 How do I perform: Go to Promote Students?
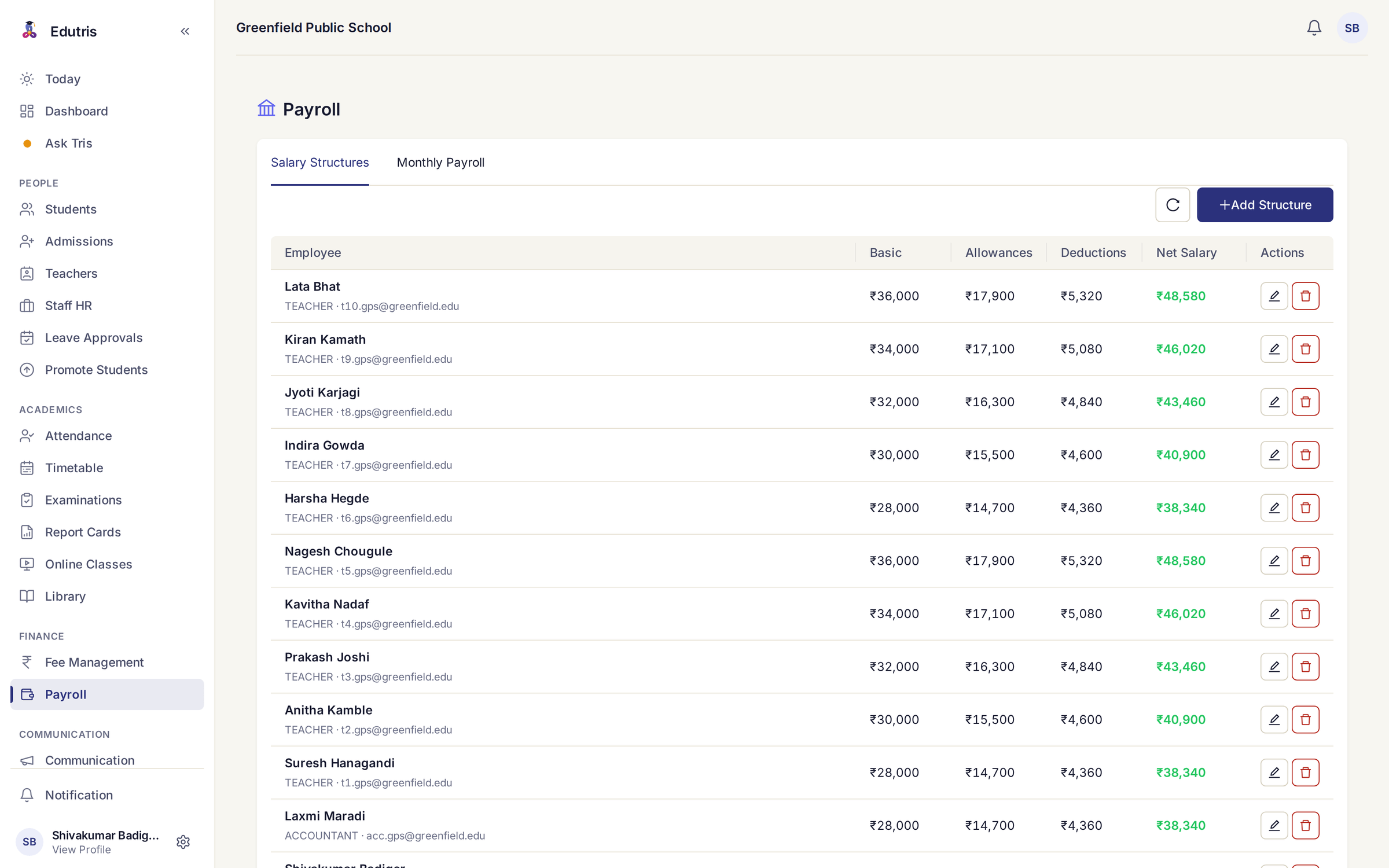tap(107, 370)
